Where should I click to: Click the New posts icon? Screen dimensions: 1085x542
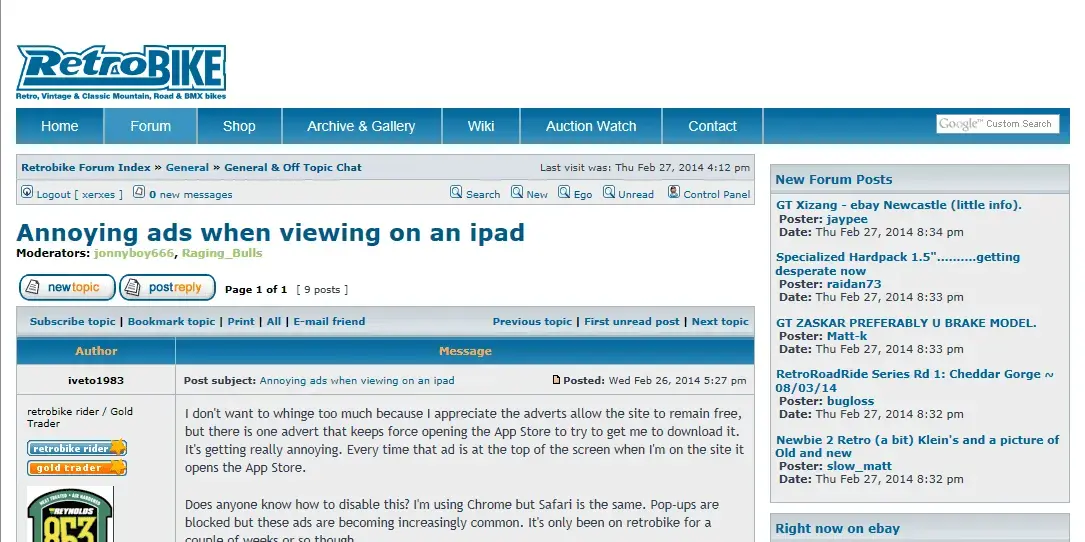click(517, 193)
